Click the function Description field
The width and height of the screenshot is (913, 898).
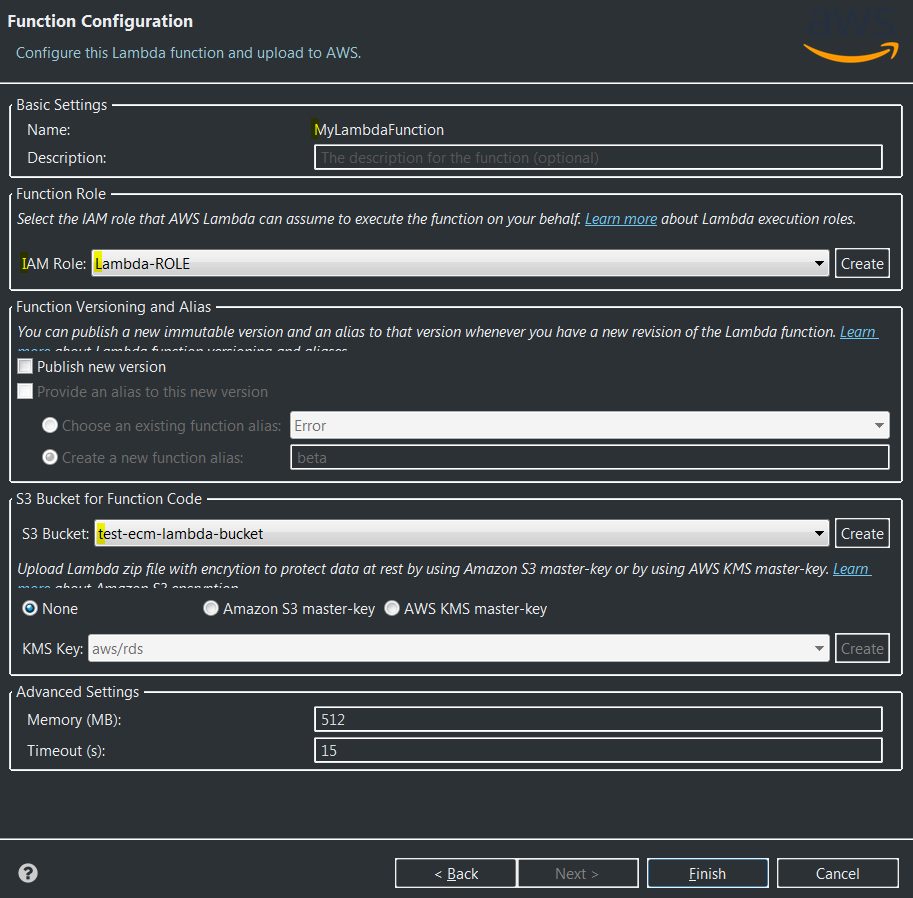coord(598,158)
